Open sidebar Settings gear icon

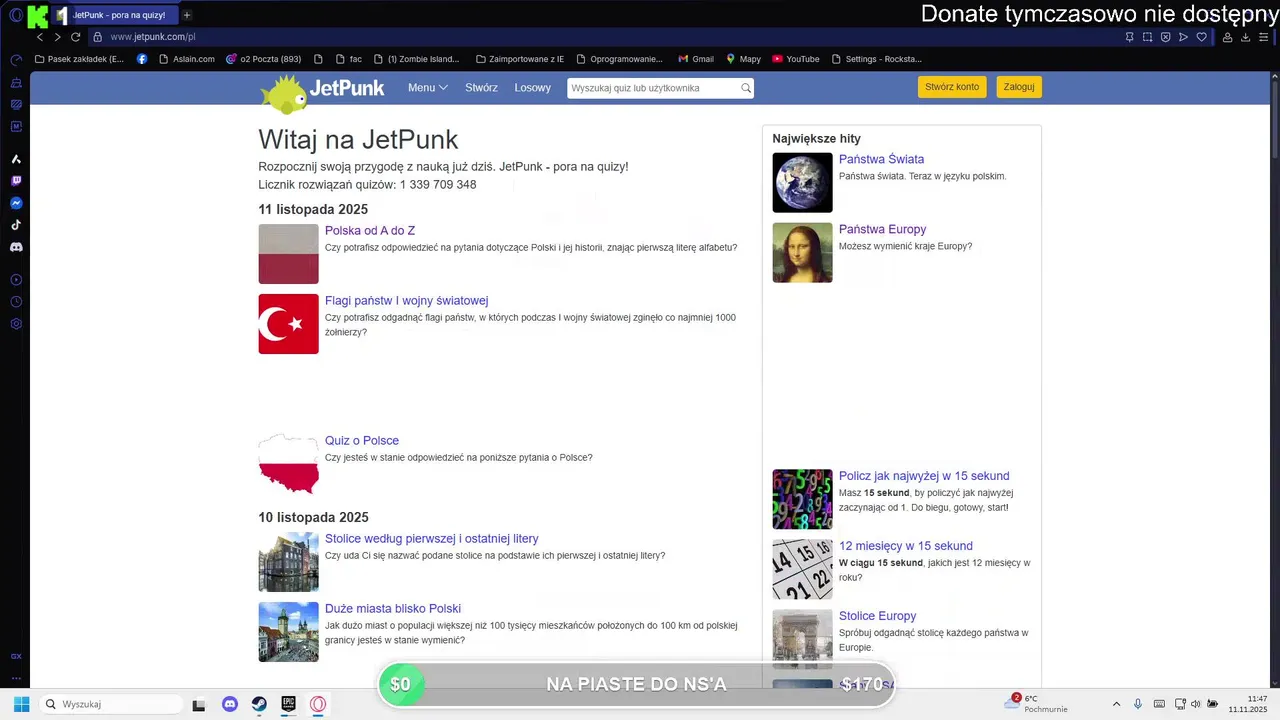point(16,324)
